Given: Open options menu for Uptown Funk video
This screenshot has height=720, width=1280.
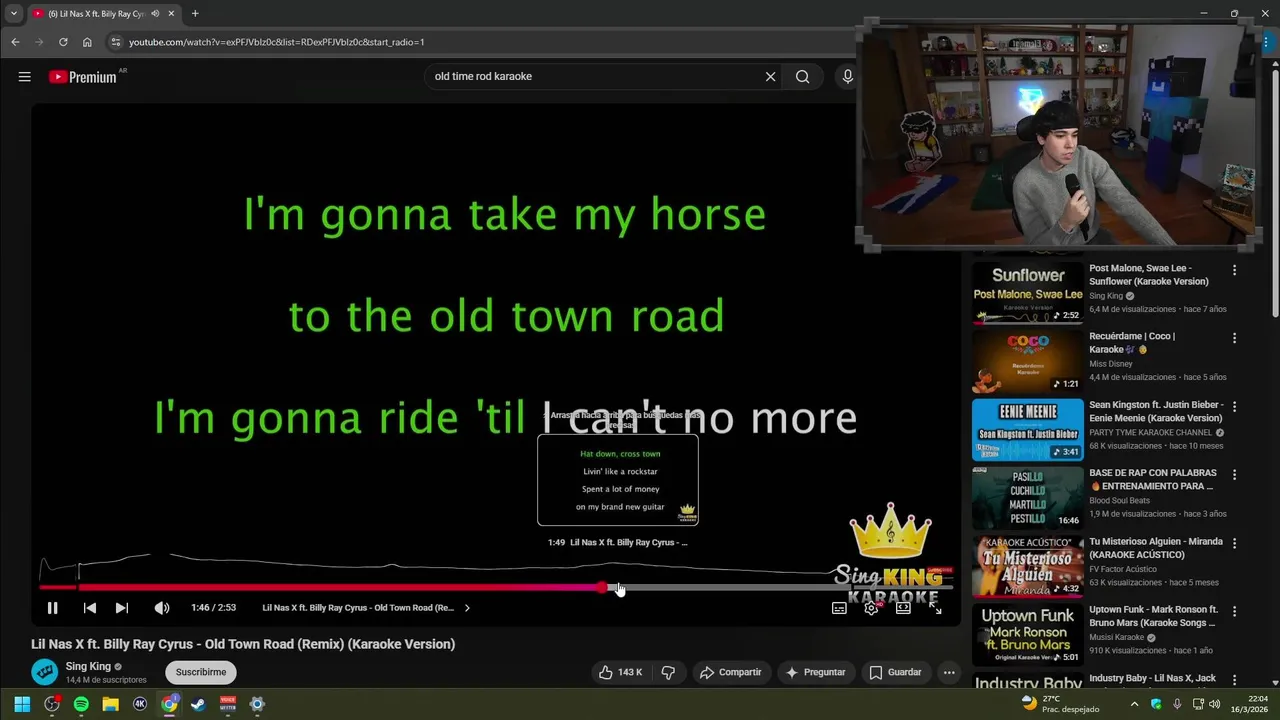Looking at the screenshot, I should click(x=1234, y=611).
